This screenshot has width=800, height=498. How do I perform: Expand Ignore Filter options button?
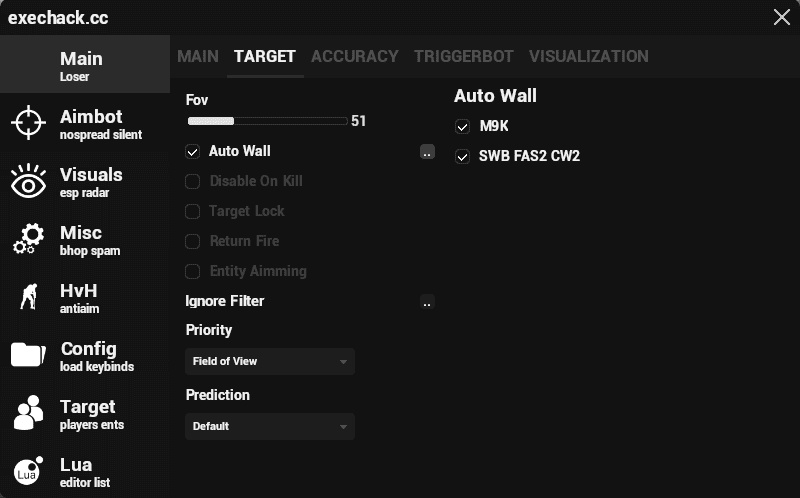pyautogui.click(x=427, y=302)
